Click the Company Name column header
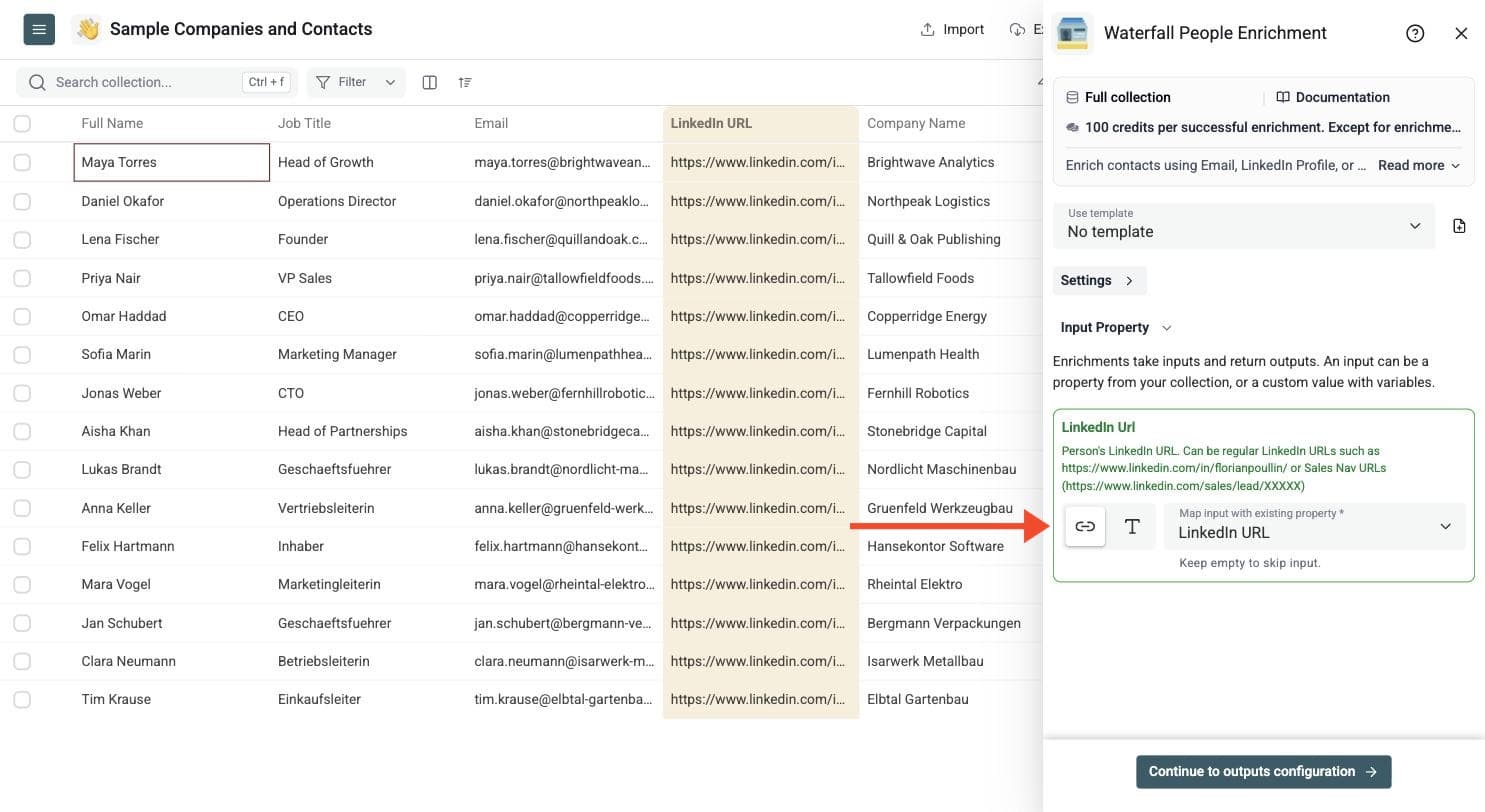The image size is (1485, 812). (950, 123)
